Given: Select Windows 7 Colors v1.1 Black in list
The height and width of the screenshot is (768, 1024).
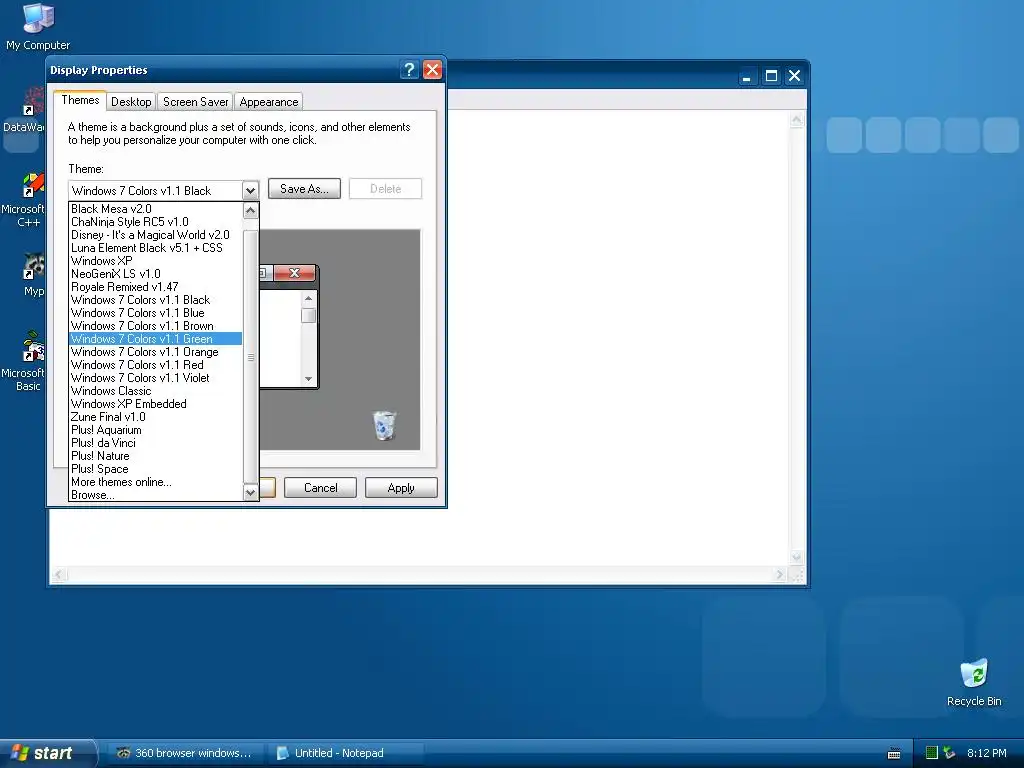Looking at the screenshot, I should coord(155,300).
